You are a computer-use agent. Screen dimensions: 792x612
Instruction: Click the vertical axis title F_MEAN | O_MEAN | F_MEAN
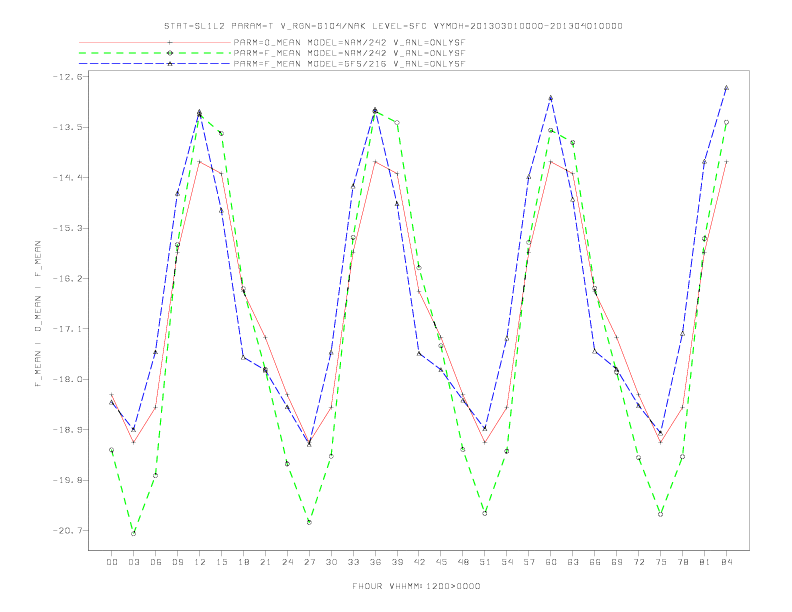coord(38,314)
